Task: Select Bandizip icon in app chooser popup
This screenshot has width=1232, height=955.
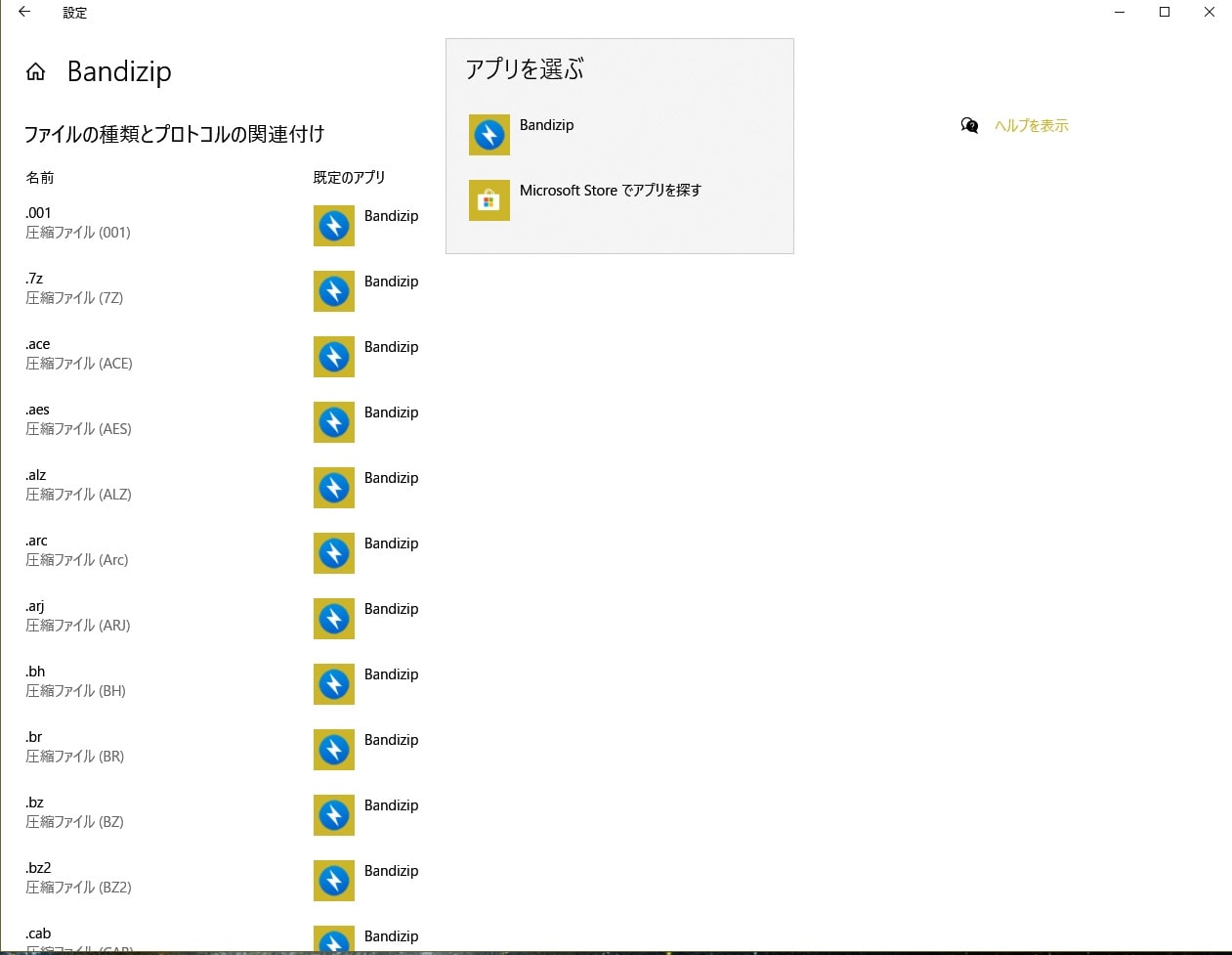Action: 489,135
